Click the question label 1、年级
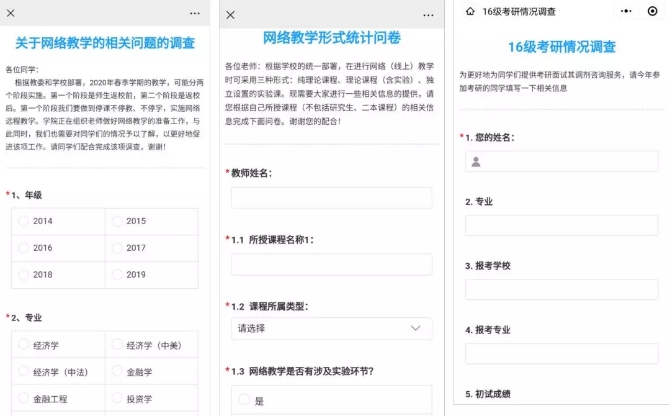The image size is (670, 416). click(x=26, y=195)
